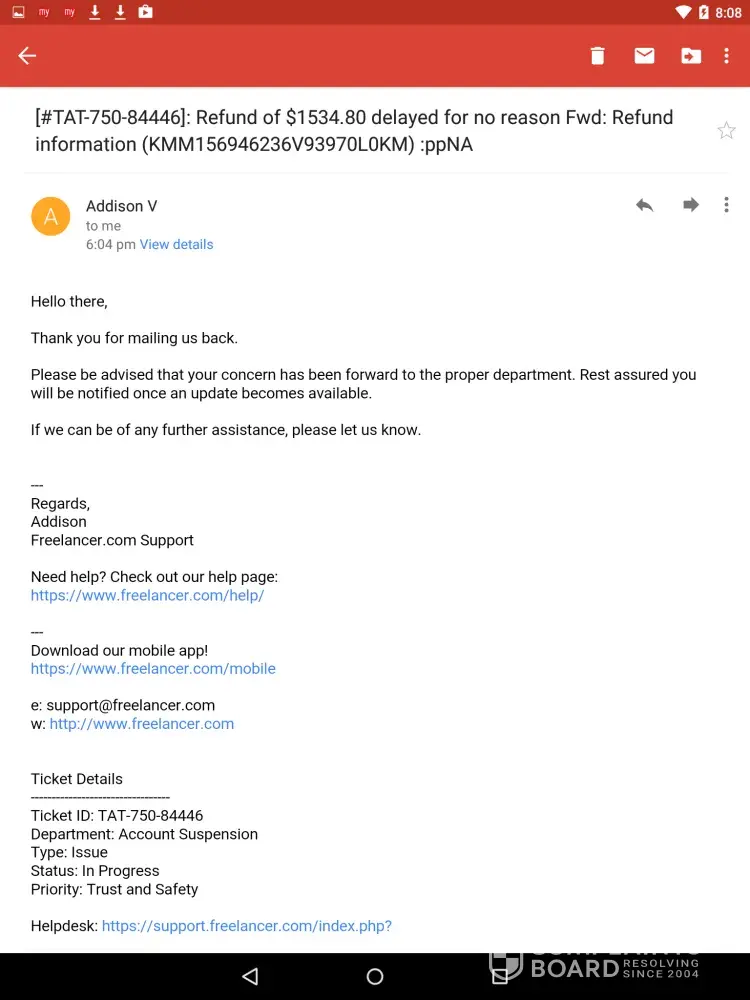Go back using the top-left arrow
Screen dimensions: 750x1000
(27, 56)
